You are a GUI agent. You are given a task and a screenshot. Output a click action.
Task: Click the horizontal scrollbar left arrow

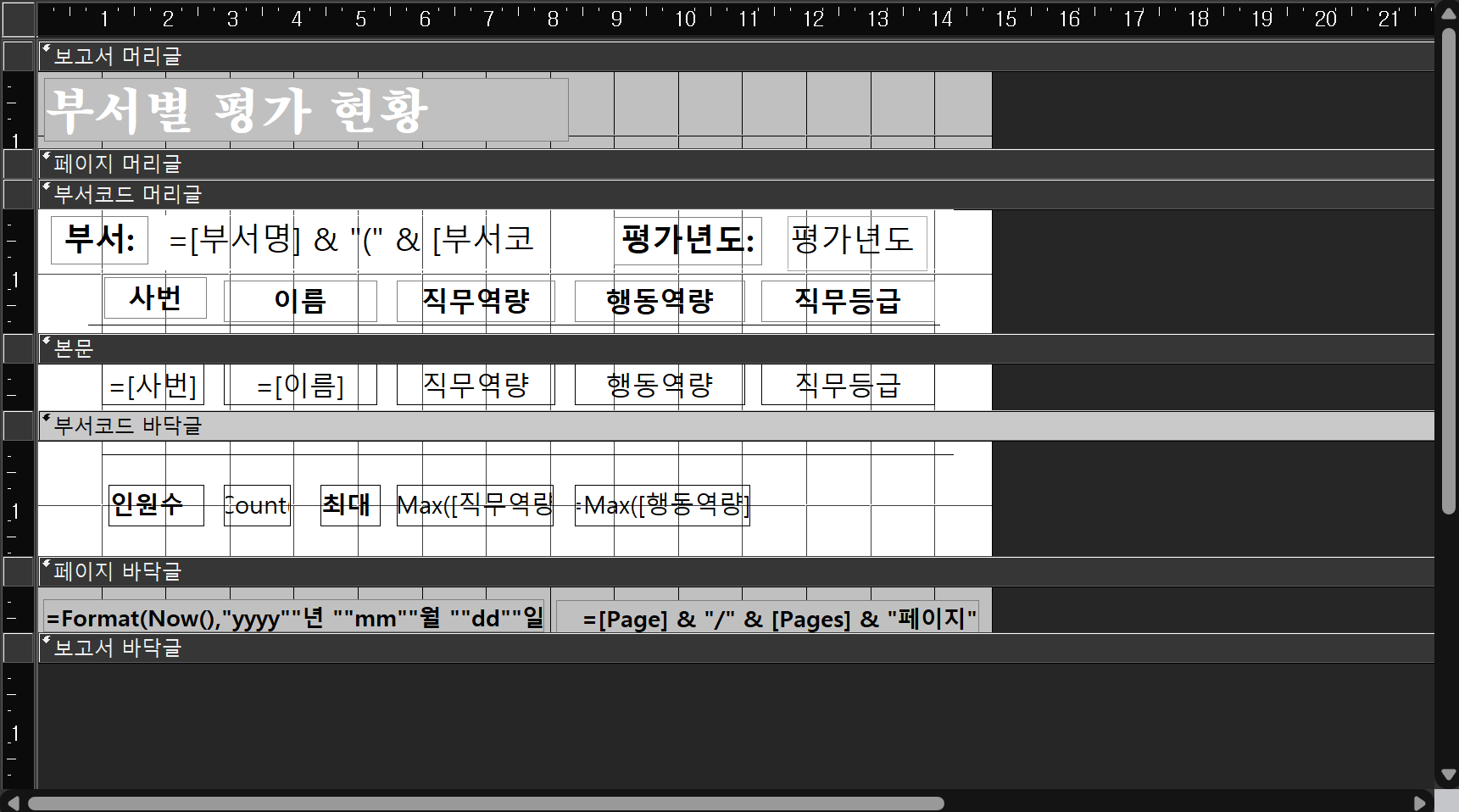[13, 803]
